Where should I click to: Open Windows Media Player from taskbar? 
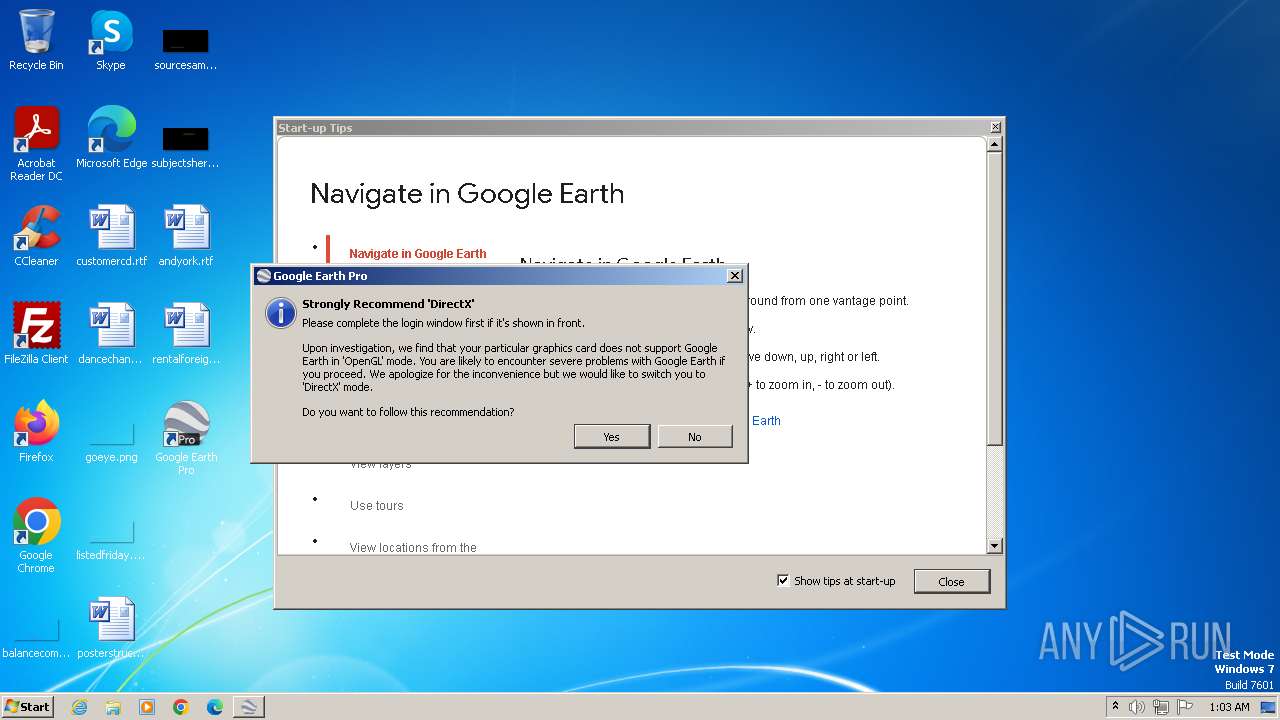(147, 707)
